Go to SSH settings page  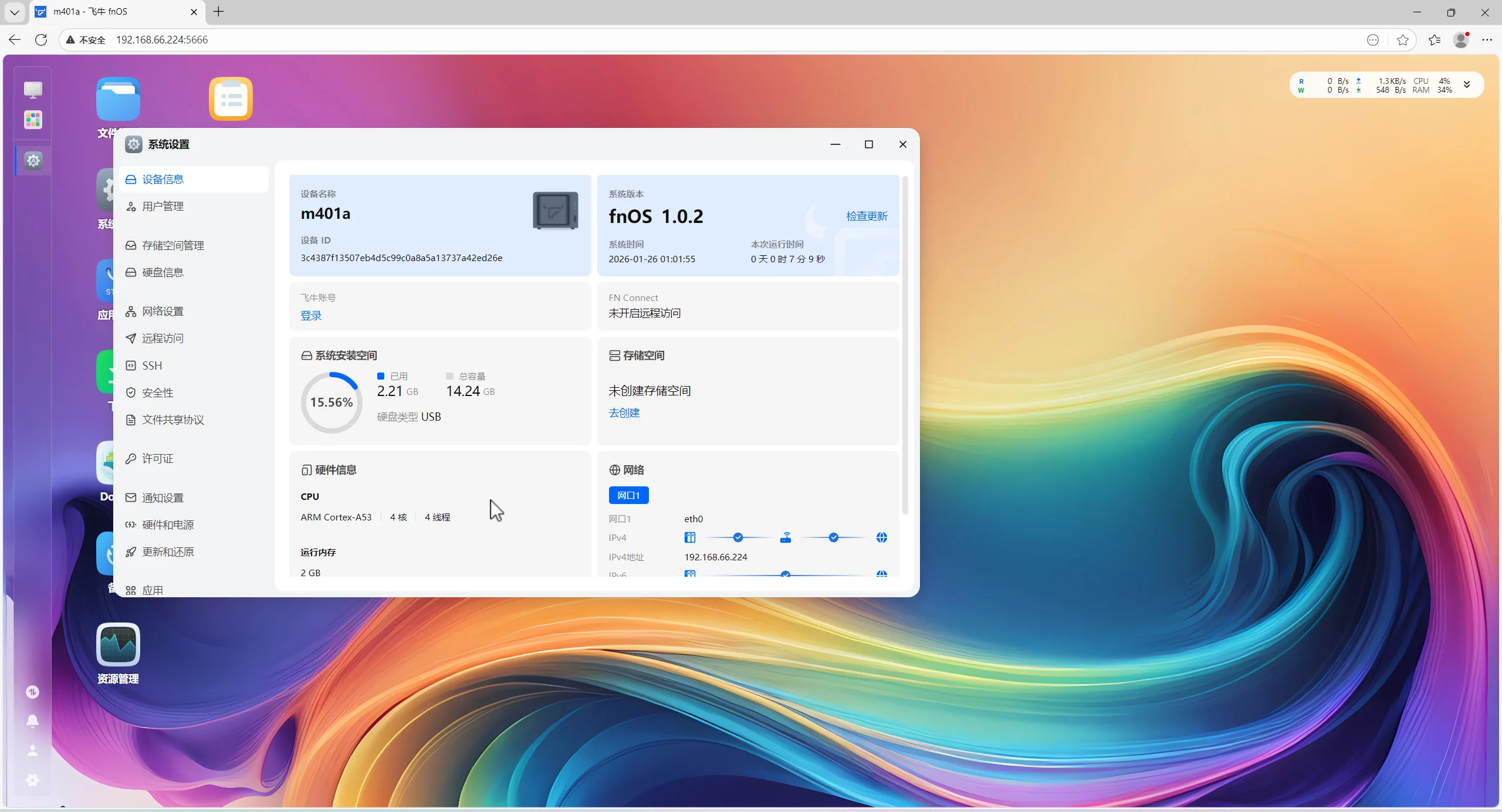click(x=152, y=366)
